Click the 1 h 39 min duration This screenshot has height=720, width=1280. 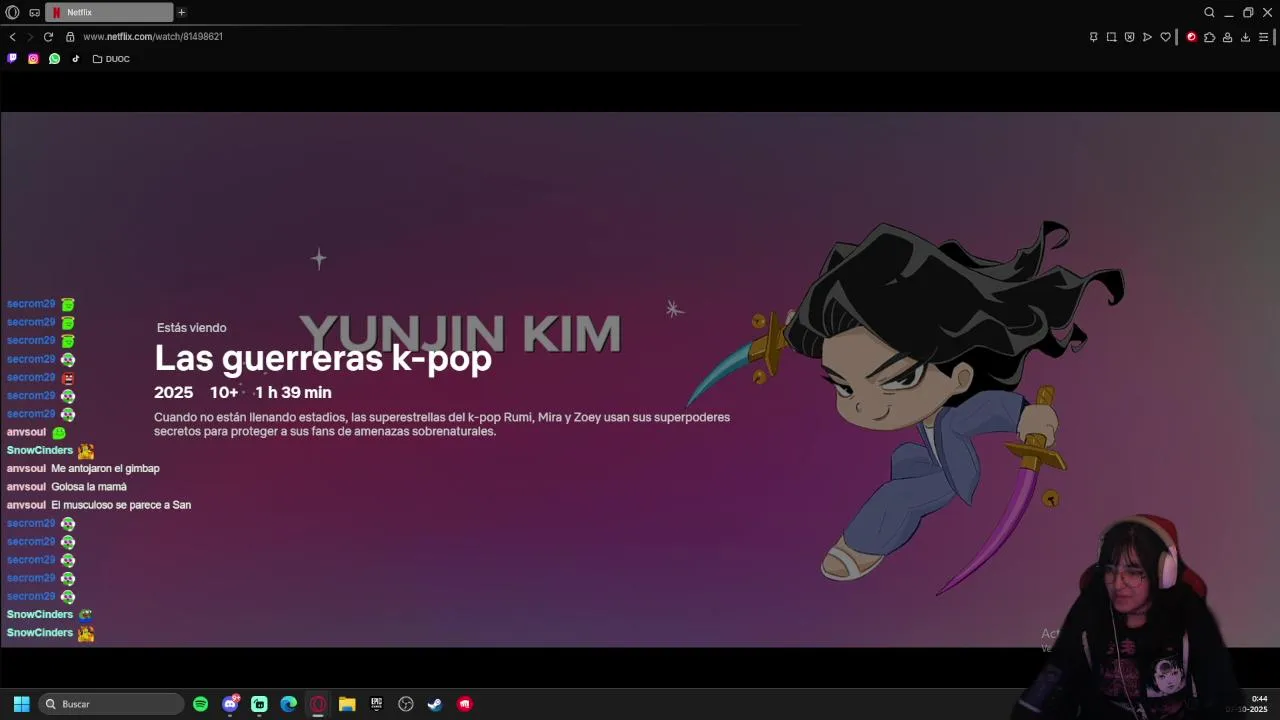coord(292,393)
